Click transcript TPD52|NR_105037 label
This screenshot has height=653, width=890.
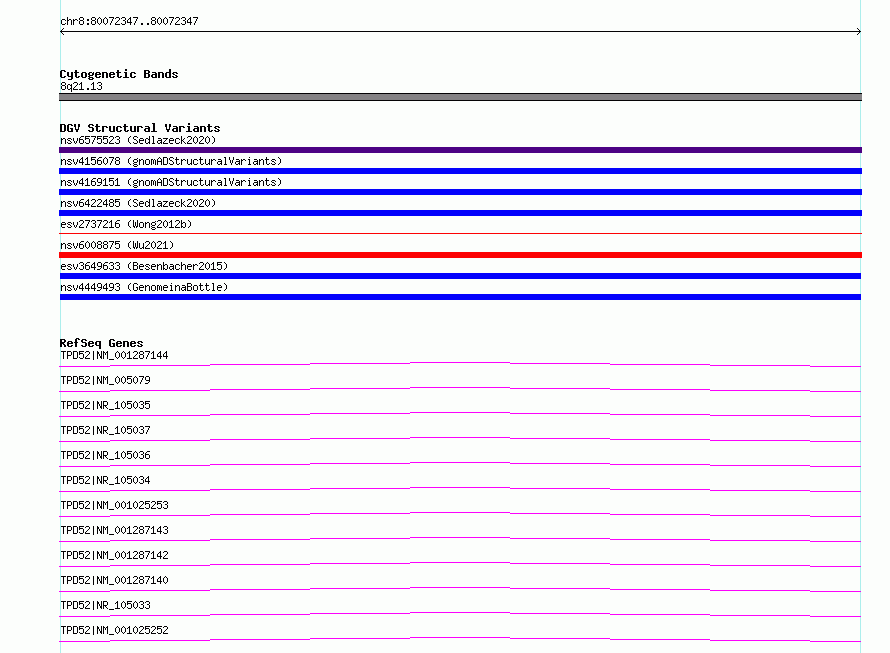coord(105,430)
